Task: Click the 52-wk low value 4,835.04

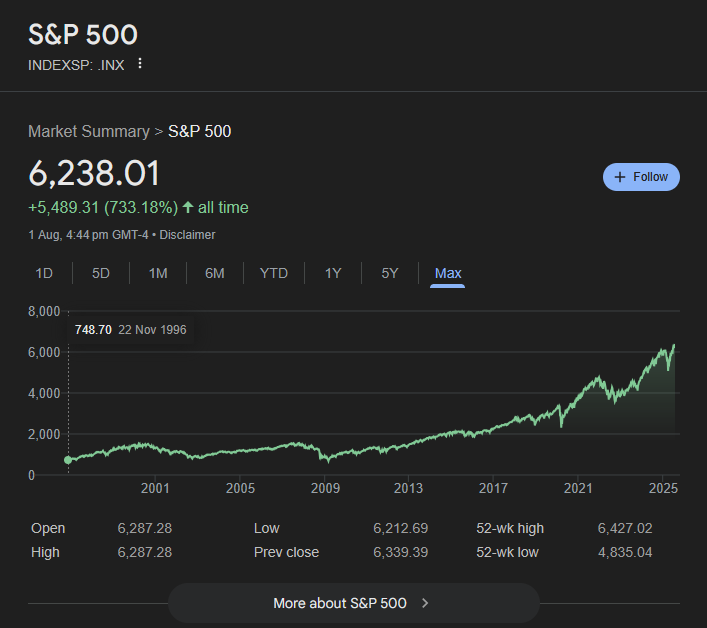Action: pyautogui.click(x=625, y=552)
